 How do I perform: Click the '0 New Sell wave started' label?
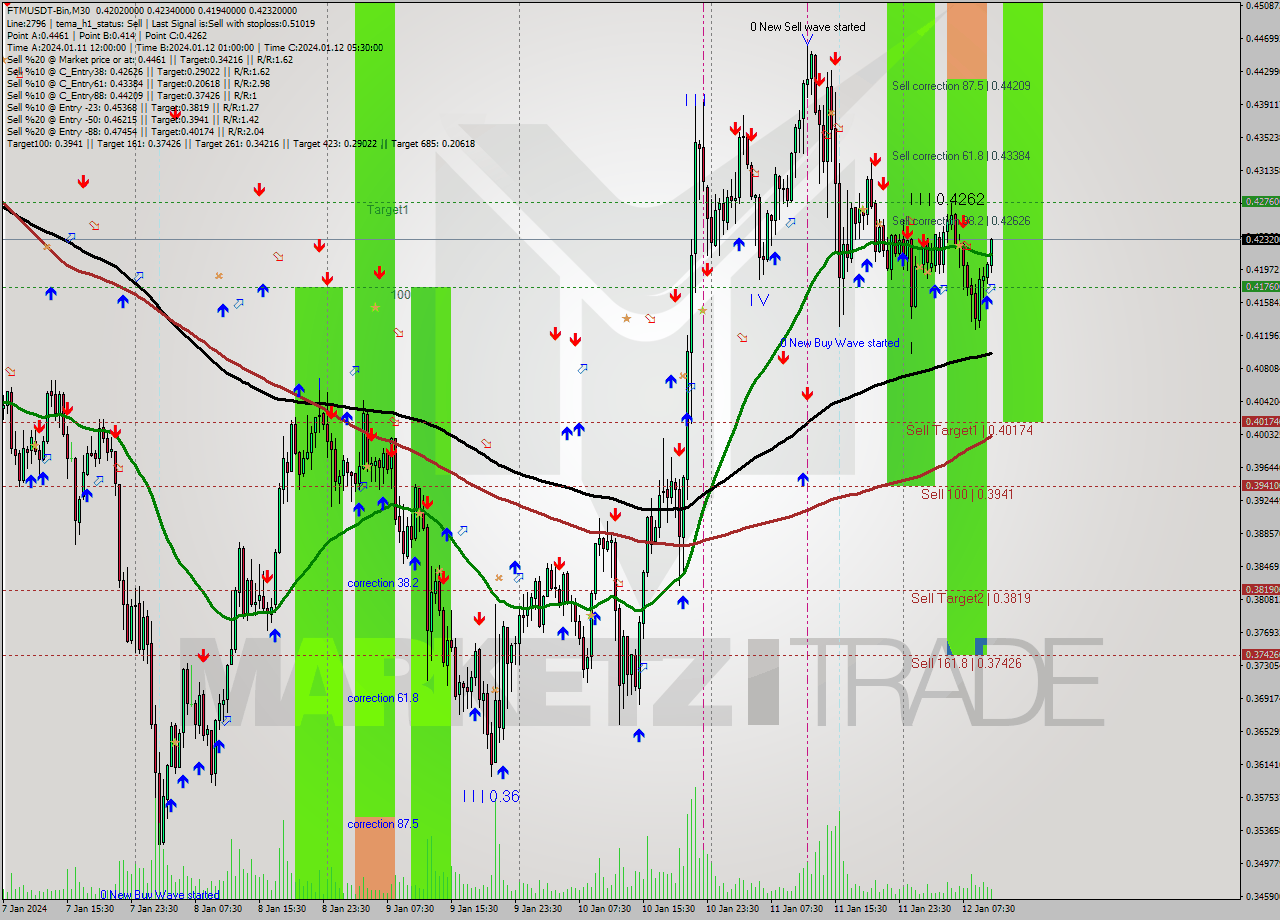click(x=808, y=27)
